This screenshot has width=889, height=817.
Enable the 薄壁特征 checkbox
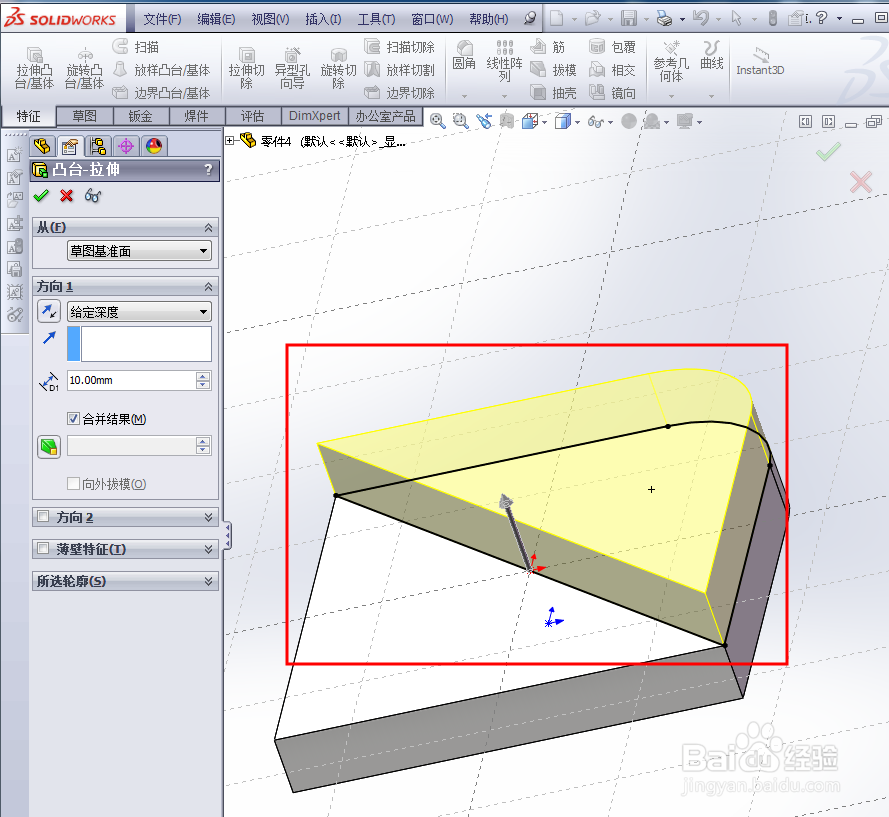click(x=43, y=548)
